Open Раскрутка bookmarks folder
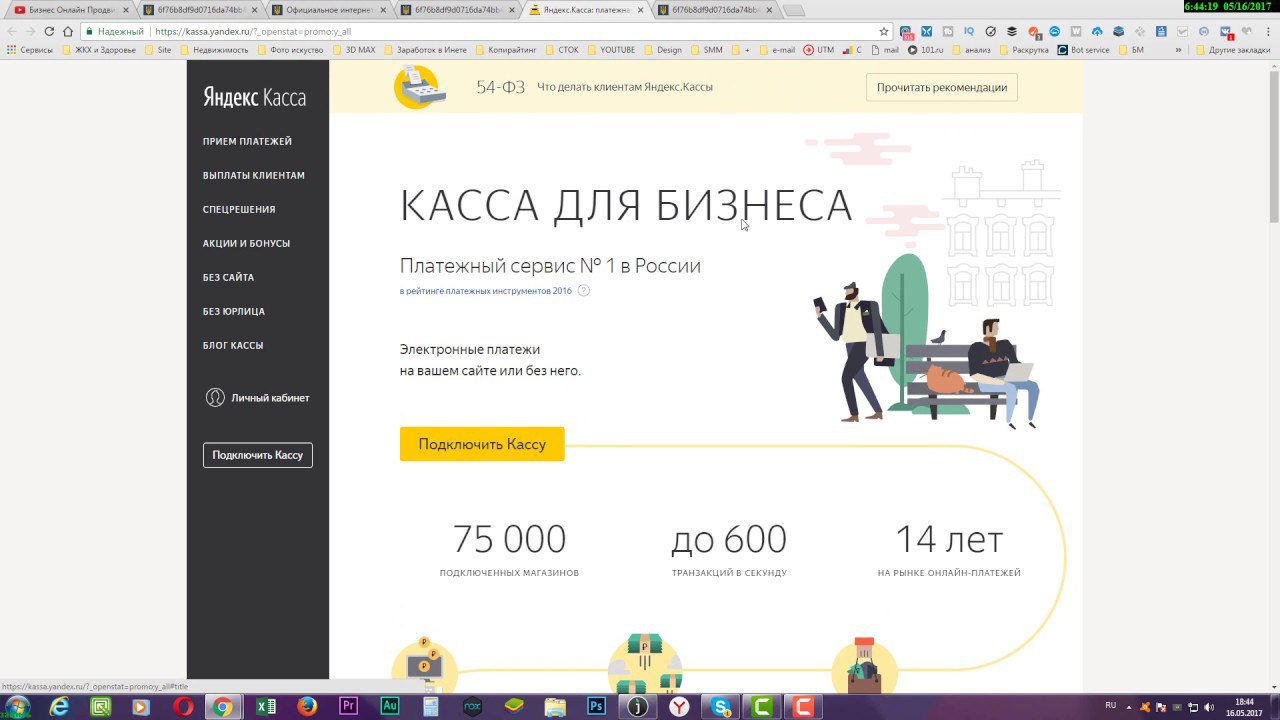This screenshot has height=720, width=1280. [x=1023, y=49]
